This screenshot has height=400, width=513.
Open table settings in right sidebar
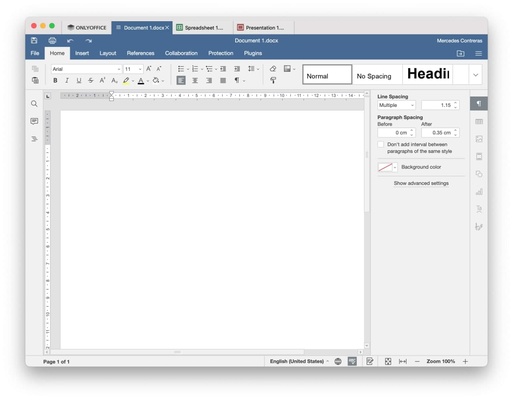coord(479,121)
